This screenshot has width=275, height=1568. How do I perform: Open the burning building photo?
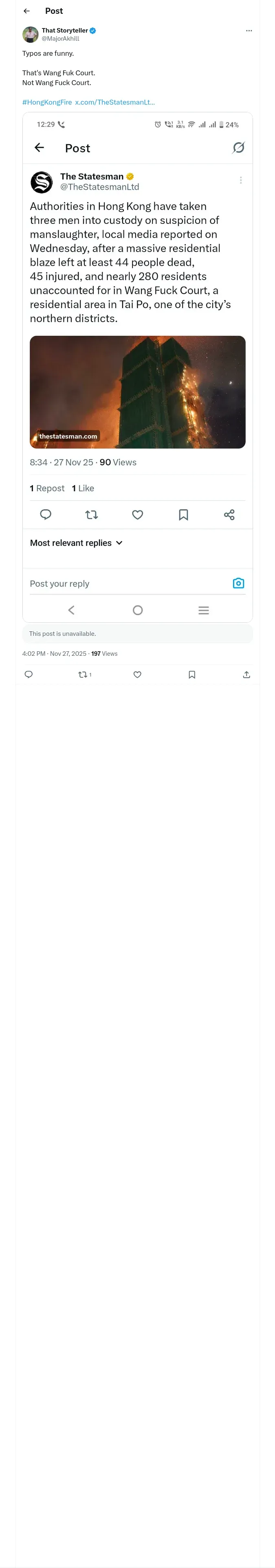(138, 392)
